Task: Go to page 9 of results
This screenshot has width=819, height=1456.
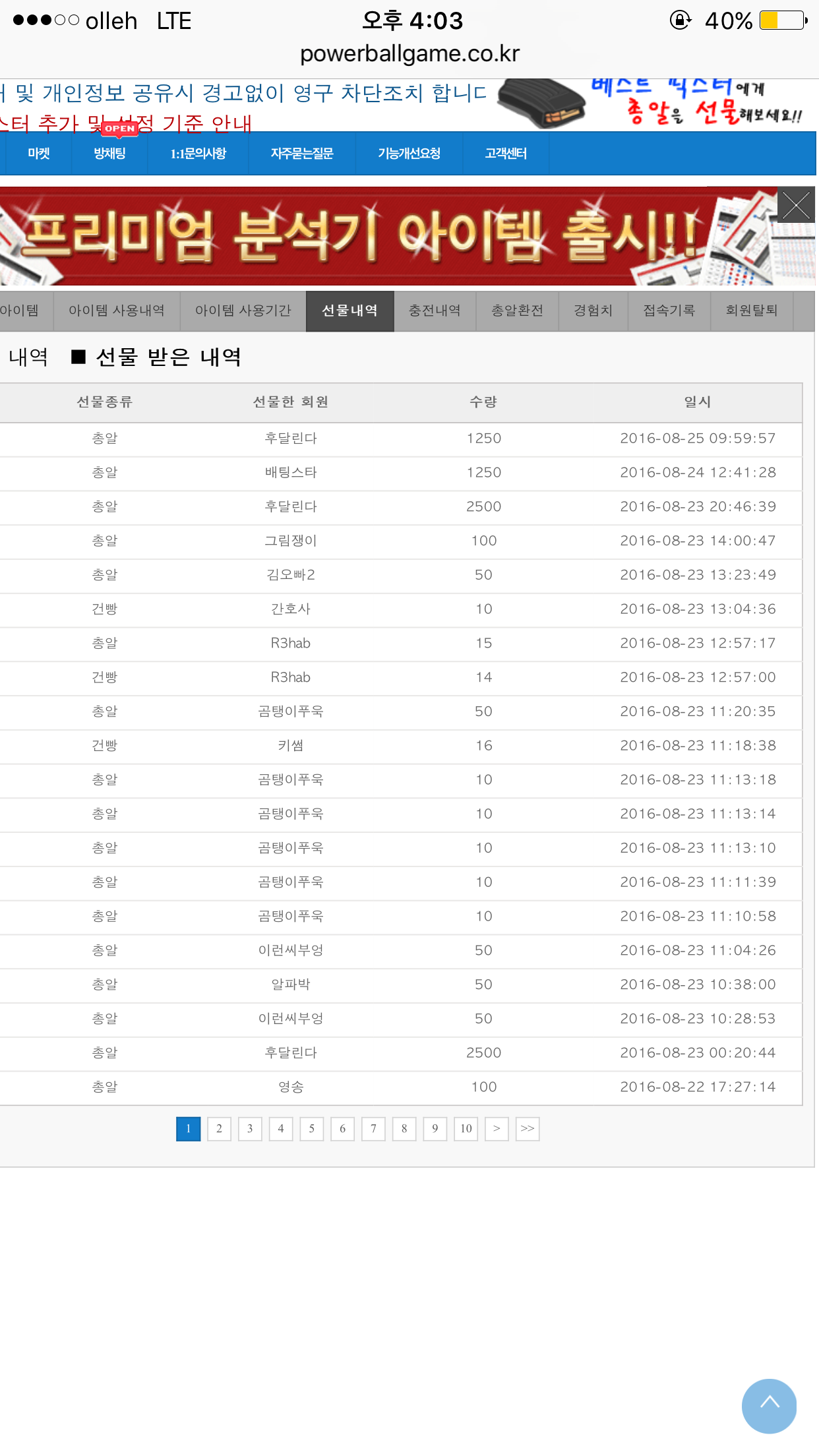Action: [435, 1128]
